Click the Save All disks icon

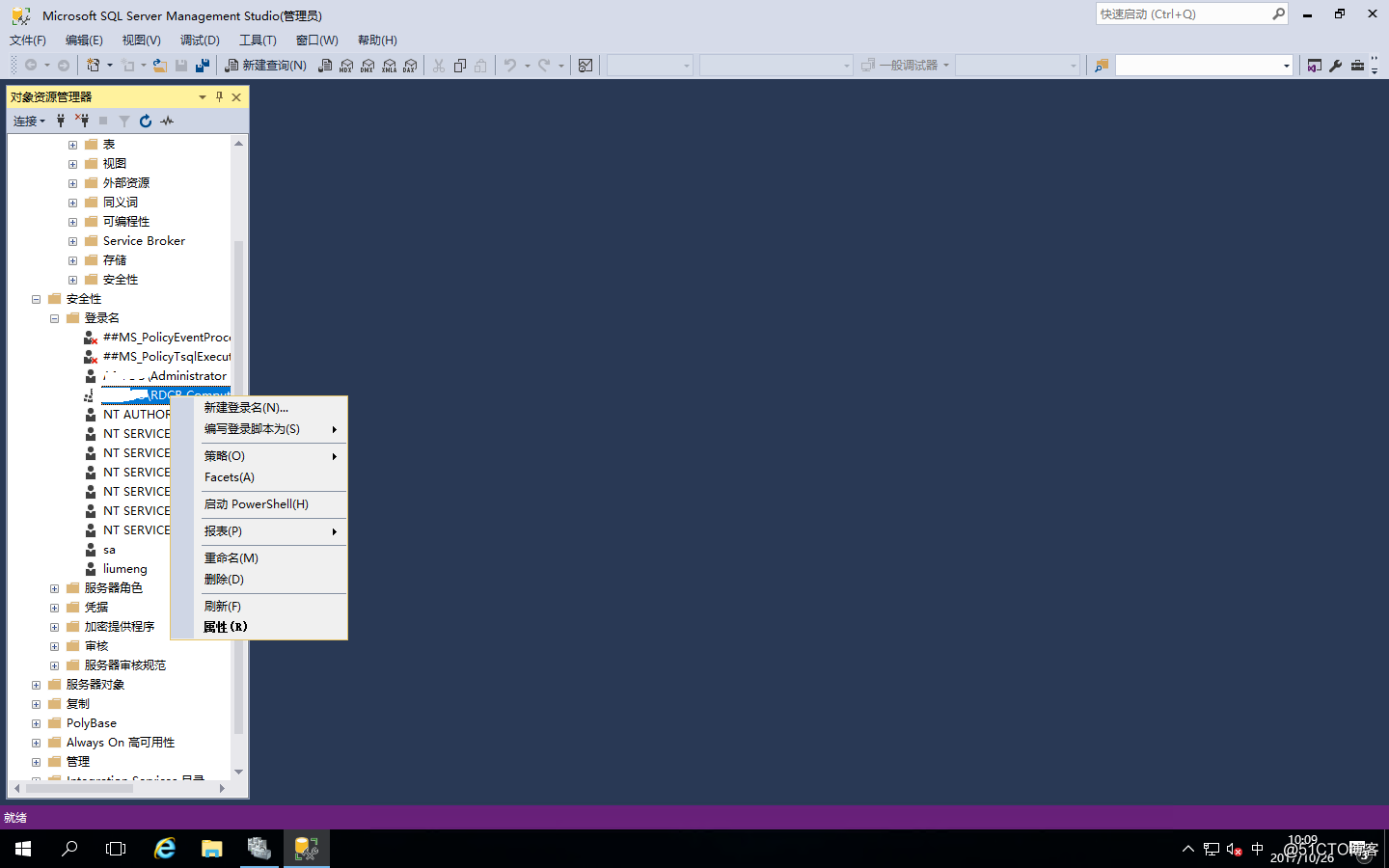coord(203,66)
